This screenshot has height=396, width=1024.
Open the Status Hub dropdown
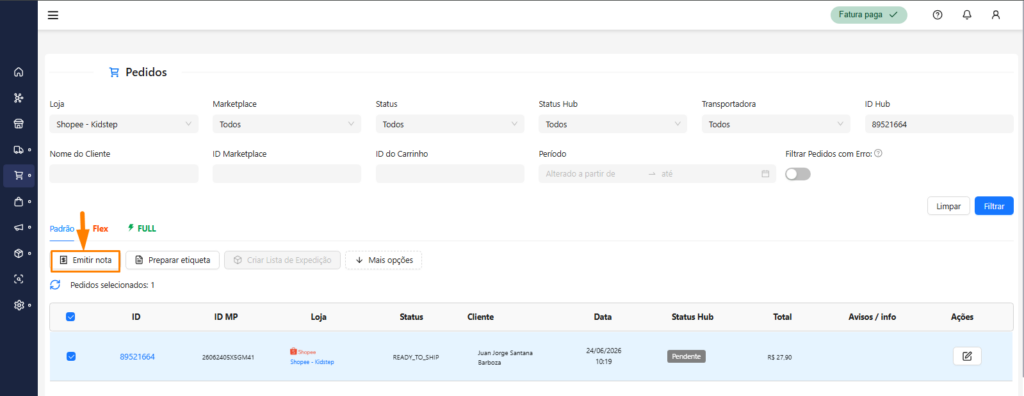613,124
